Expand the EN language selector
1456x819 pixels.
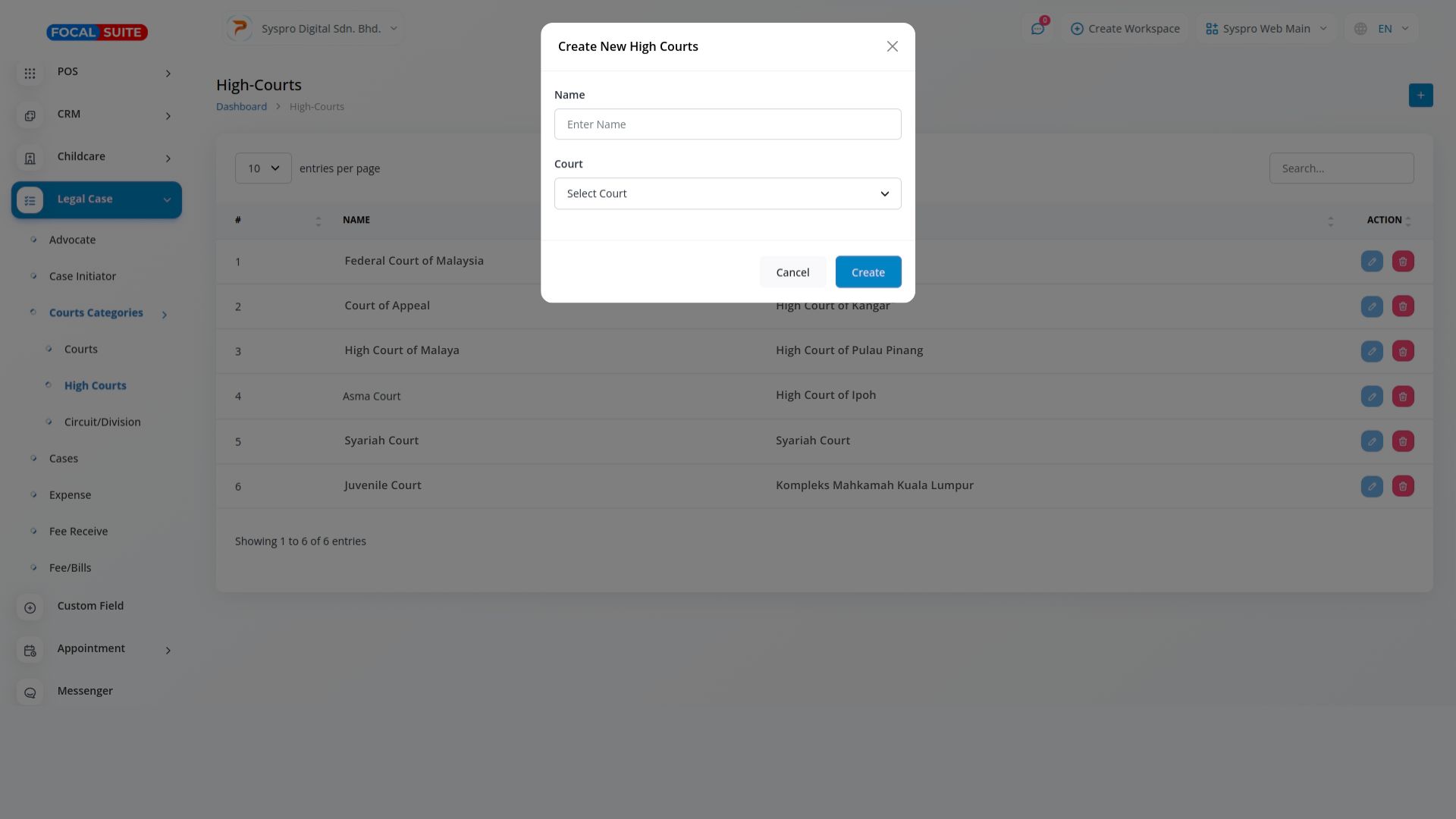point(1382,29)
